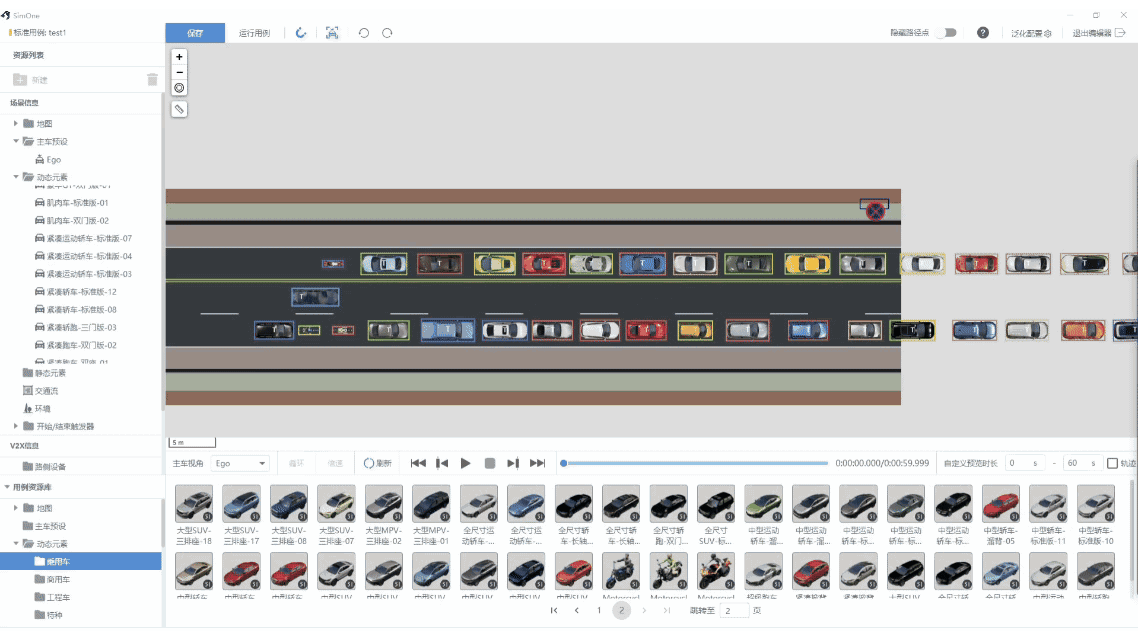
Task: Open the 特种 special vehicle folder
Action: coord(49,615)
